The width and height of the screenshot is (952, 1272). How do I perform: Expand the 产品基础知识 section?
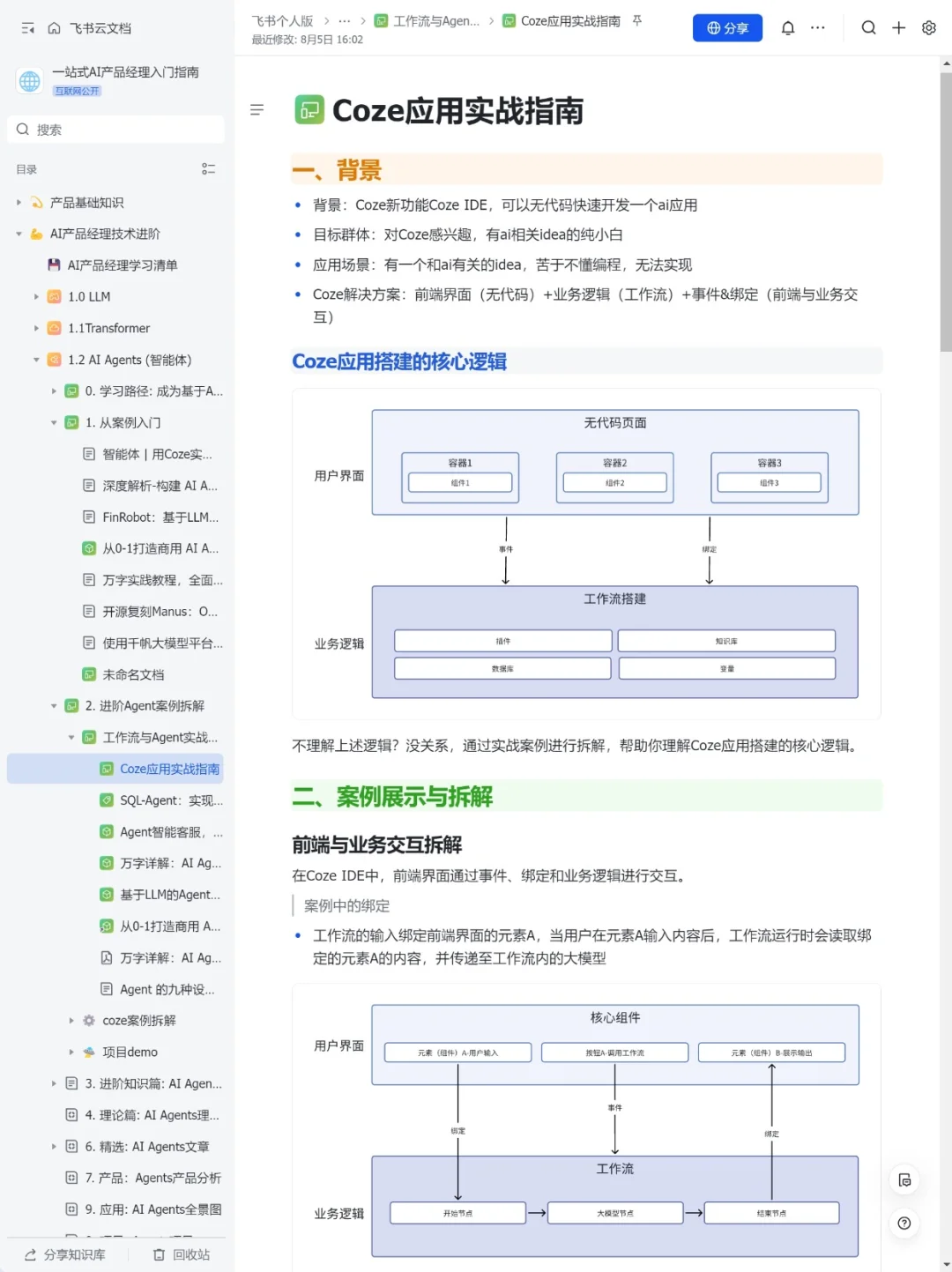point(19,202)
